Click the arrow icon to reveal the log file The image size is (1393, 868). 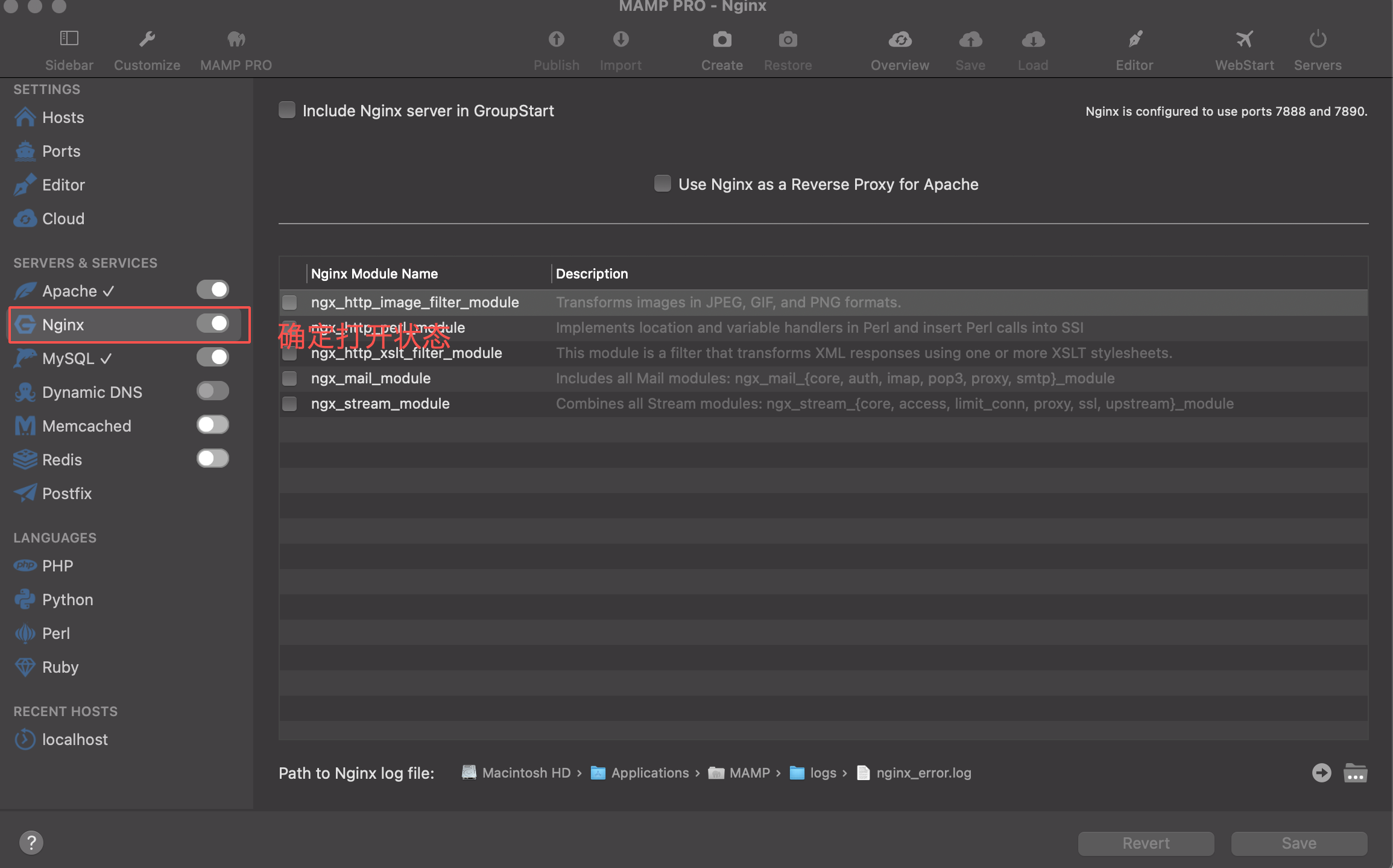pyautogui.click(x=1321, y=773)
